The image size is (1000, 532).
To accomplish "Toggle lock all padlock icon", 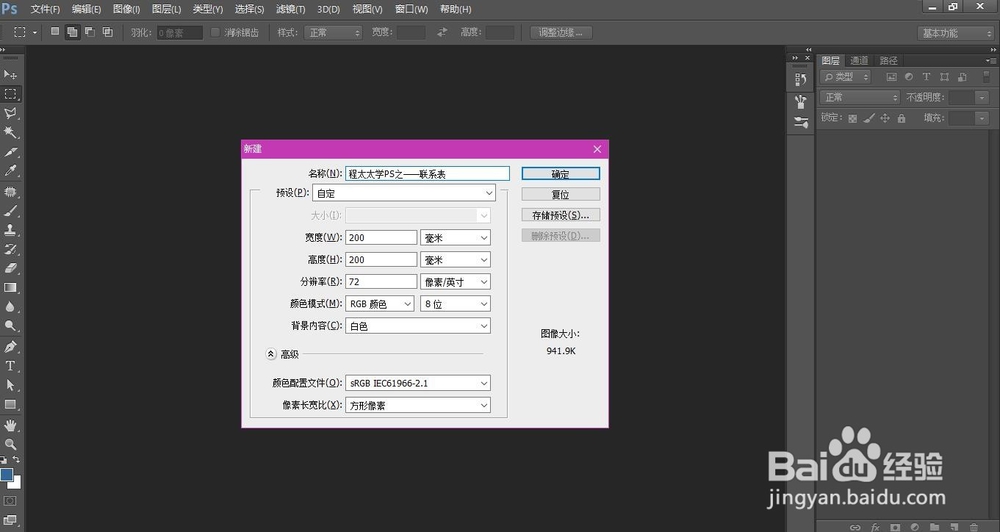I will coord(901,118).
